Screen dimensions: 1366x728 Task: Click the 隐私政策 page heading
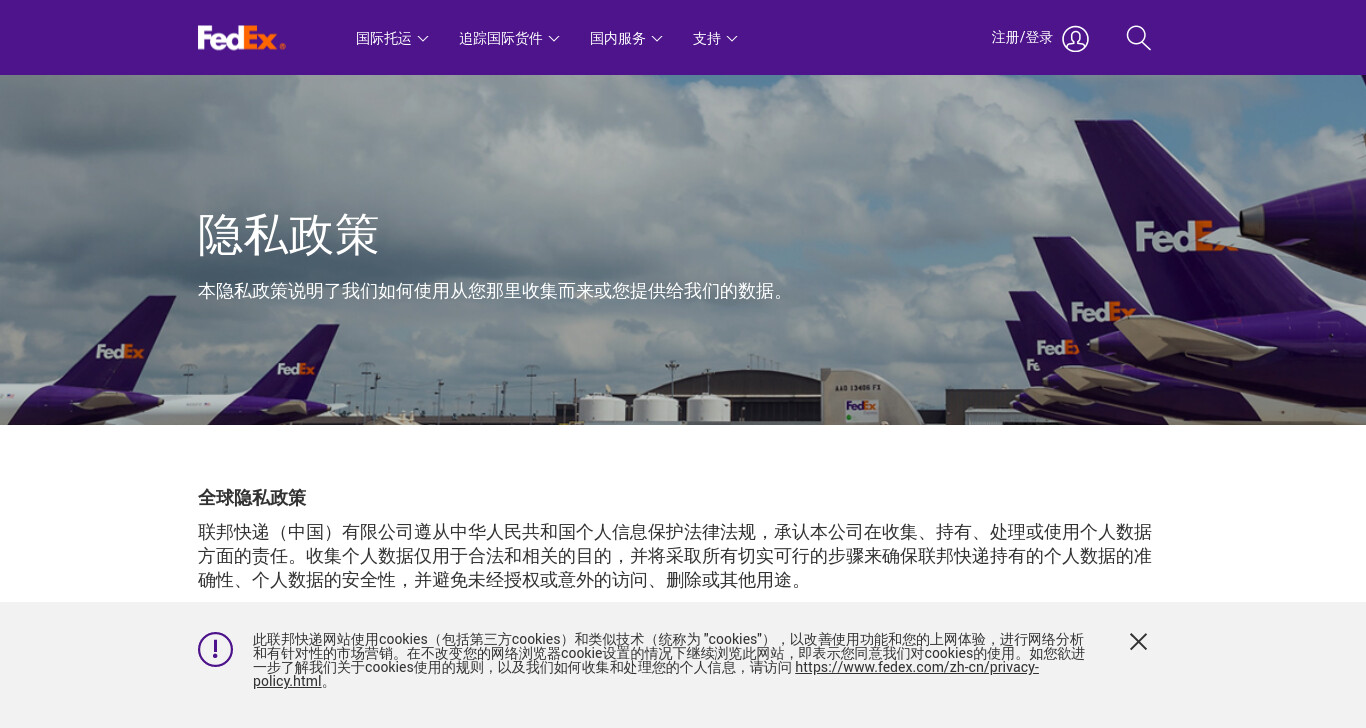[288, 235]
